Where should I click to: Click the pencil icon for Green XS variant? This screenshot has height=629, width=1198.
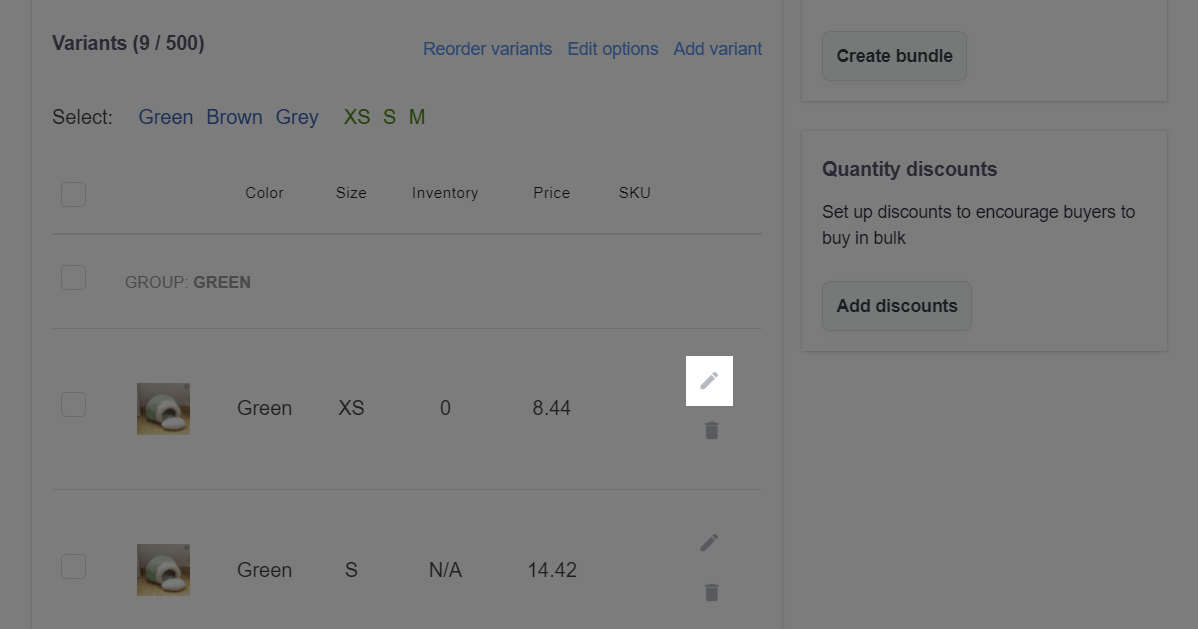[709, 381]
